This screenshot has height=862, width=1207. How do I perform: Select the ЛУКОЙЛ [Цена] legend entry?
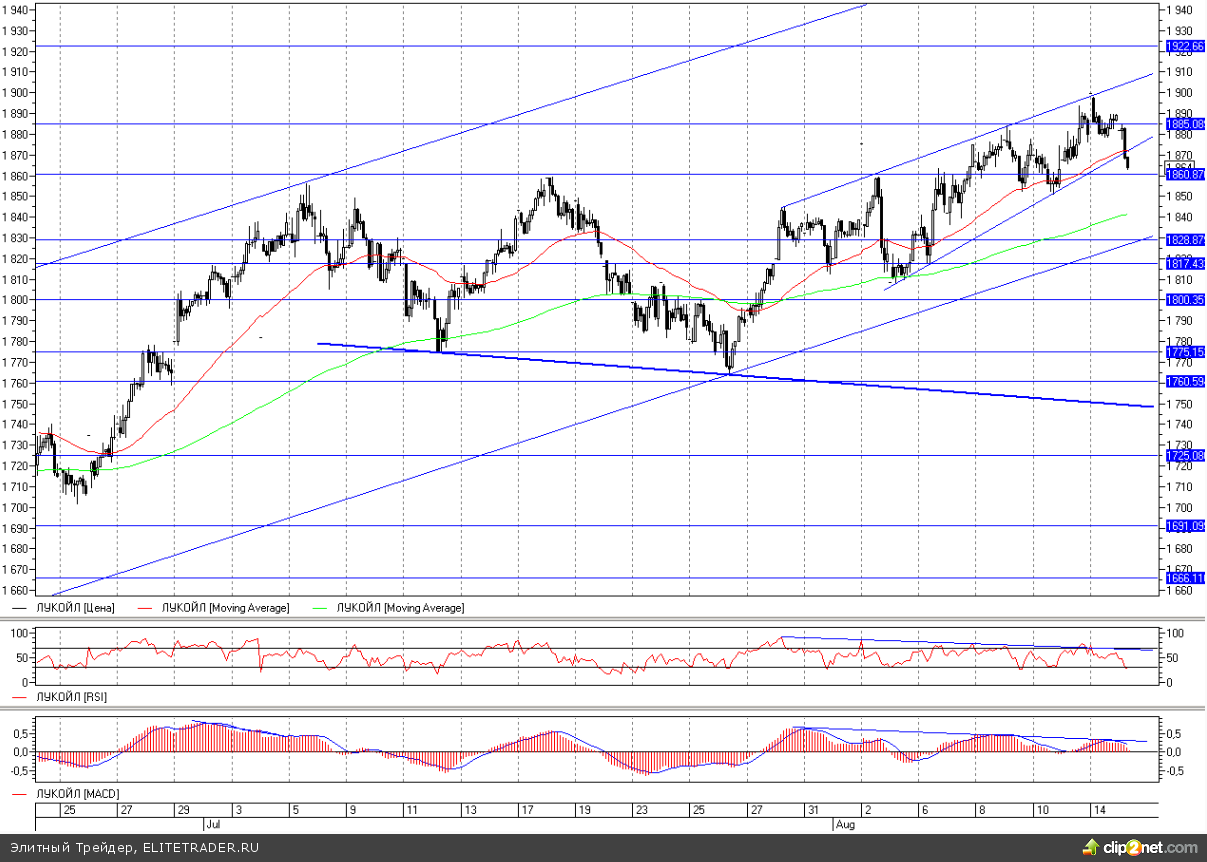point(75,607)
